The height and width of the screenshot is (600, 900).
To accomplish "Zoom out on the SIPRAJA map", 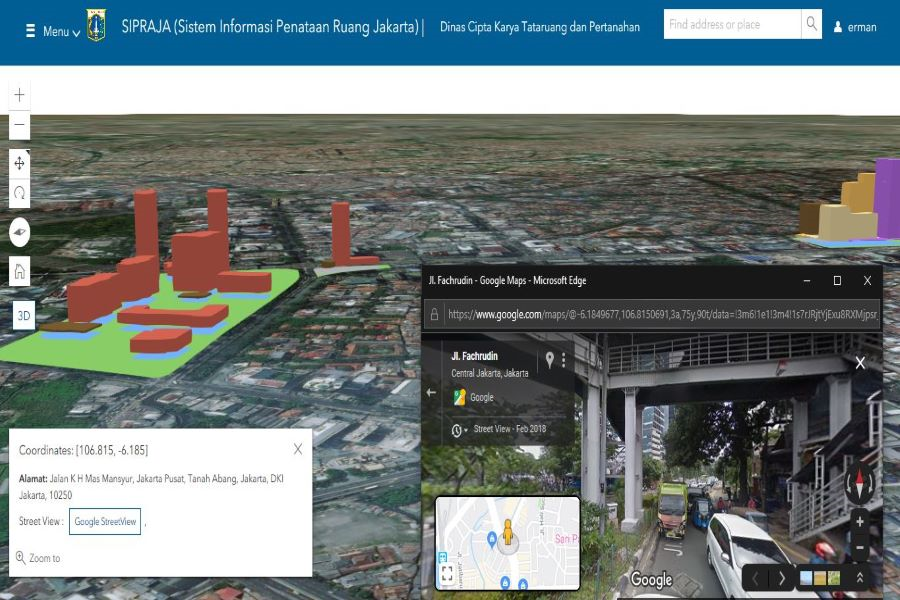I will pos(20,126).
